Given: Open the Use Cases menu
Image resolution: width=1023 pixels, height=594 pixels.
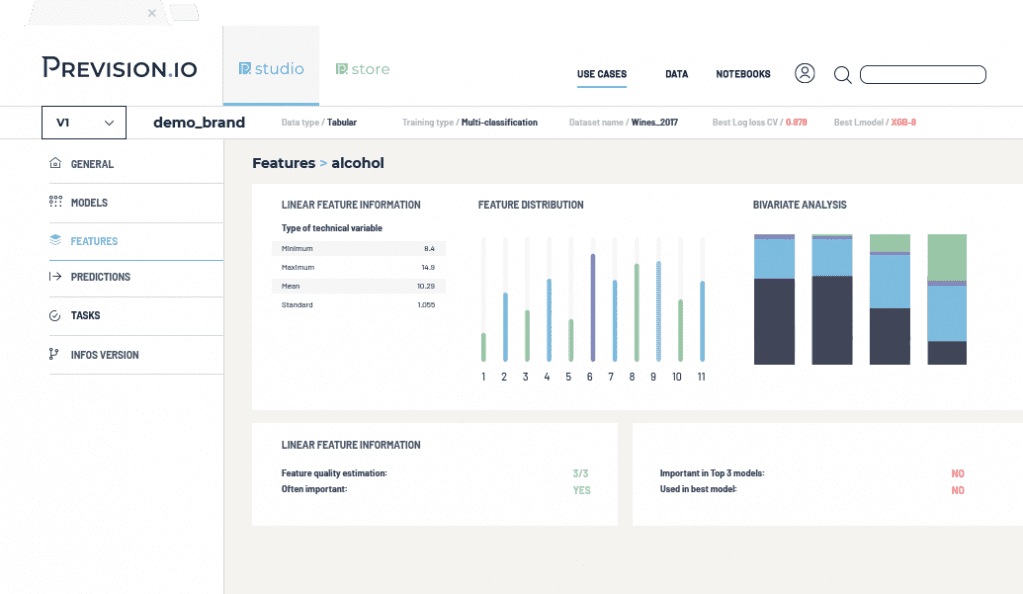Looking at the screenshot, I should click(601, 75).
